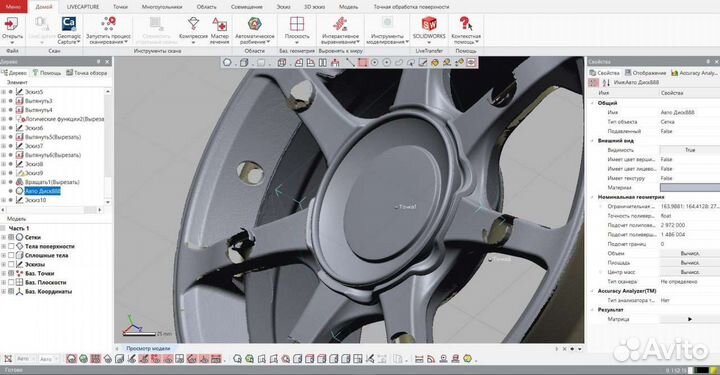Open the Матрица arrow button

690,319
